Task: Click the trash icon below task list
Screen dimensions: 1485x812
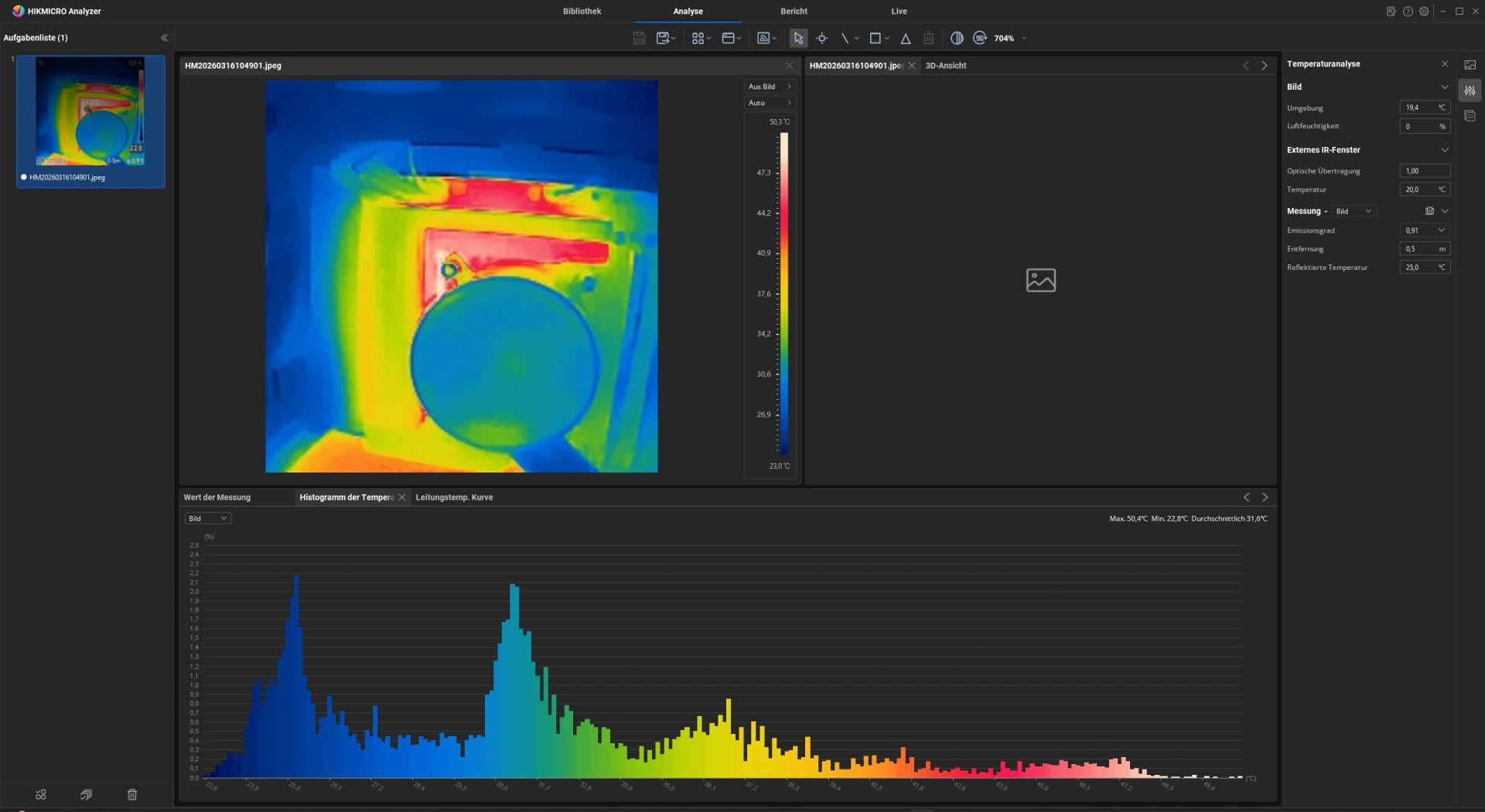Action: point(132,794)
